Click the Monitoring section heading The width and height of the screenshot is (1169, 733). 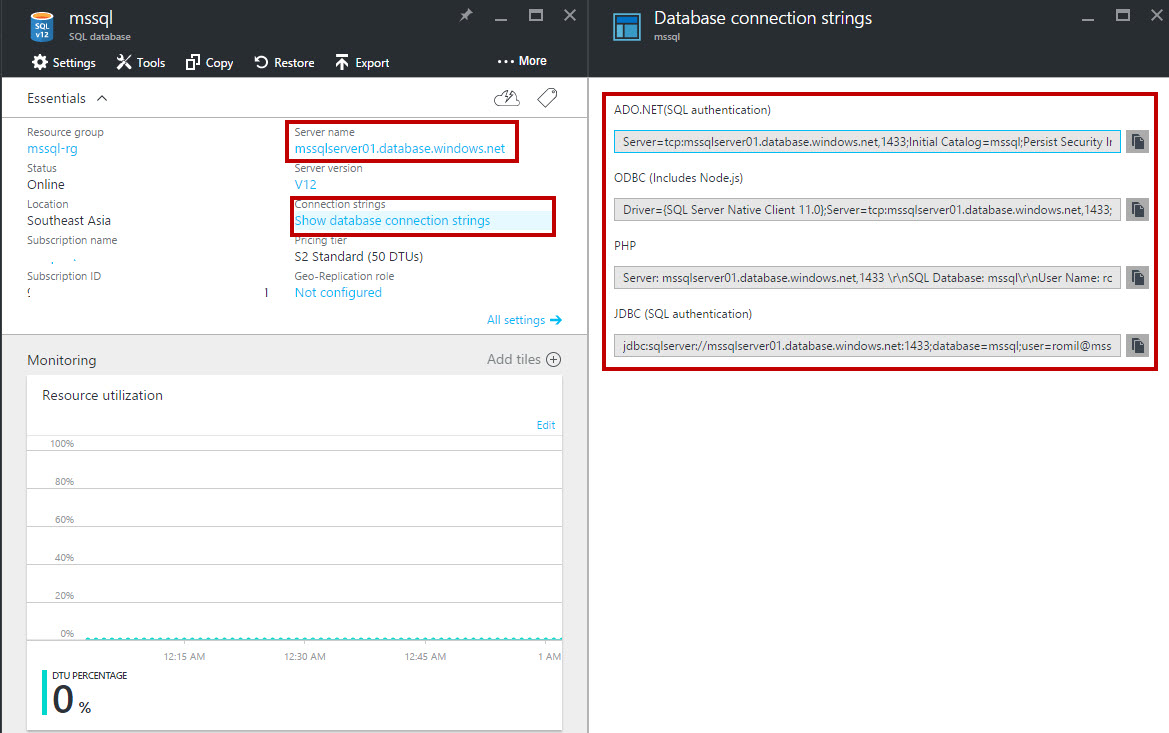click(62, 360)
